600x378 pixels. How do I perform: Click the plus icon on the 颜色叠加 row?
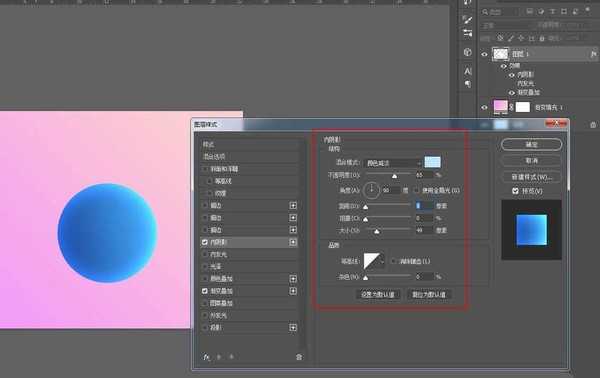pyautogui.click(x=293, y=279)
